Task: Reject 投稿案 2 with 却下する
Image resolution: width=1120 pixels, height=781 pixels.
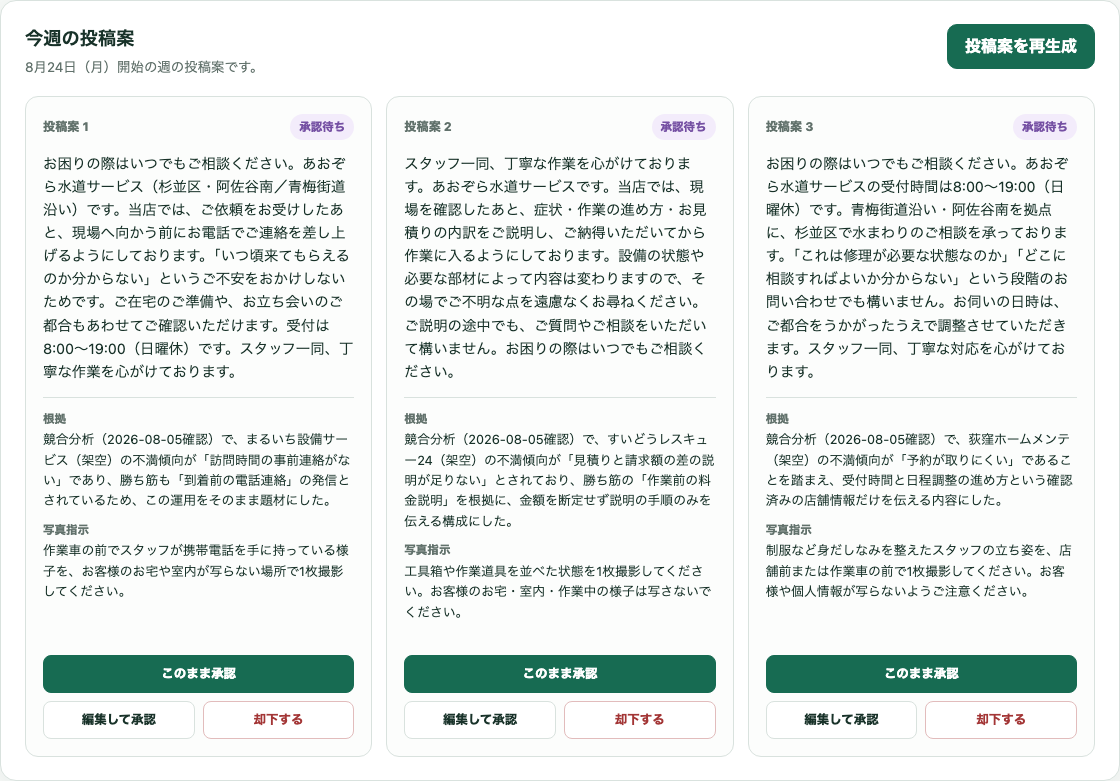Action: [640, 720]
